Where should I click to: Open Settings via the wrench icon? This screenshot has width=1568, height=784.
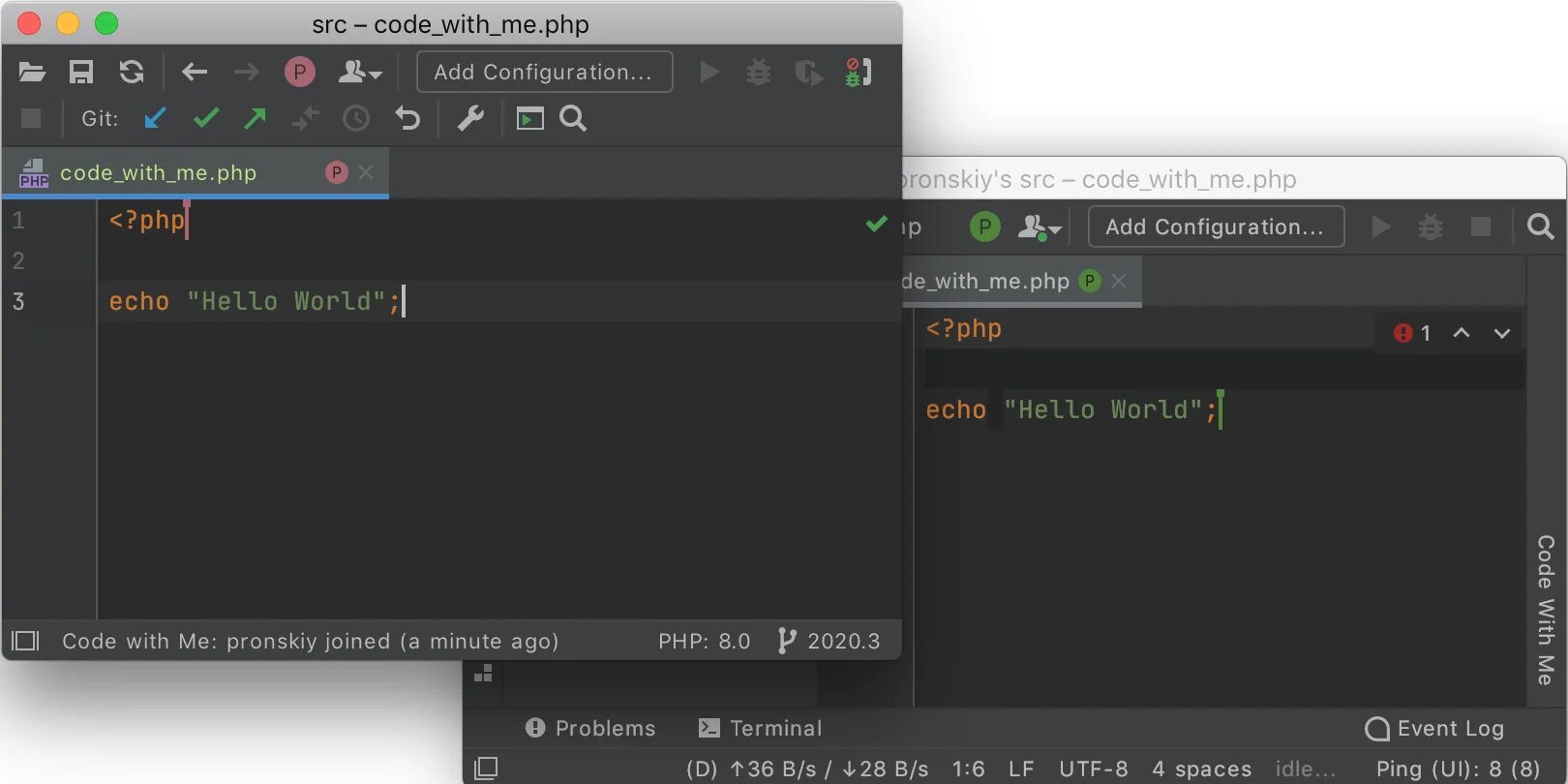(x=470, y=118)
